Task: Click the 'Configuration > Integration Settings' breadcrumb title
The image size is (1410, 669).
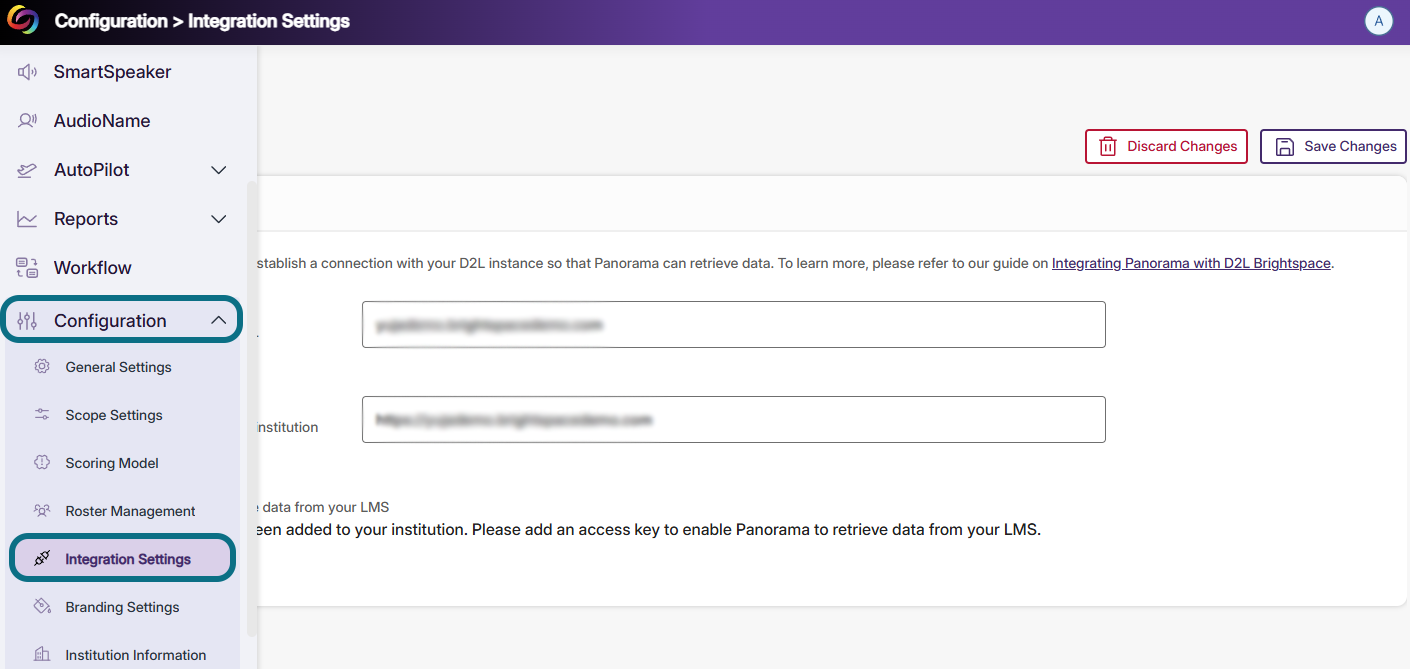Action: 202,21
